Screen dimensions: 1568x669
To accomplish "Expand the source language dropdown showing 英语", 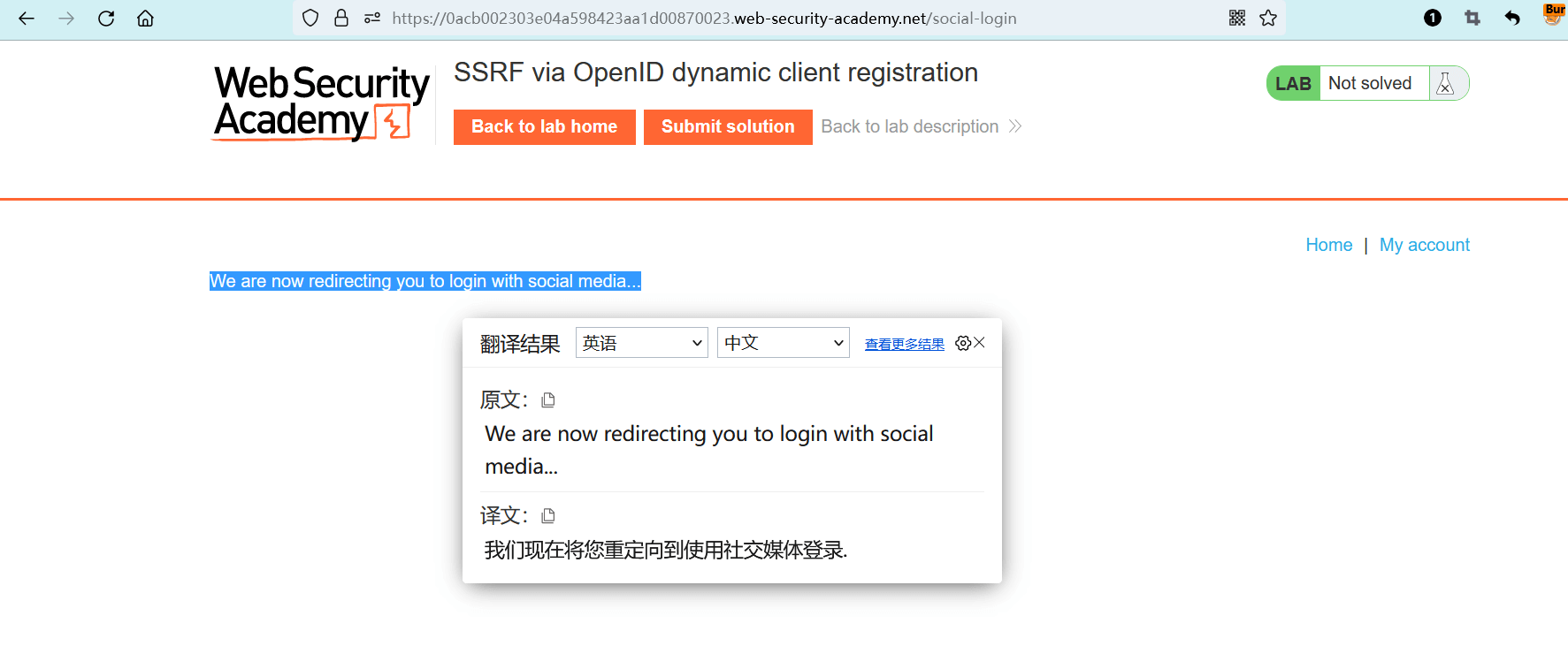I will tap(641, 343).
